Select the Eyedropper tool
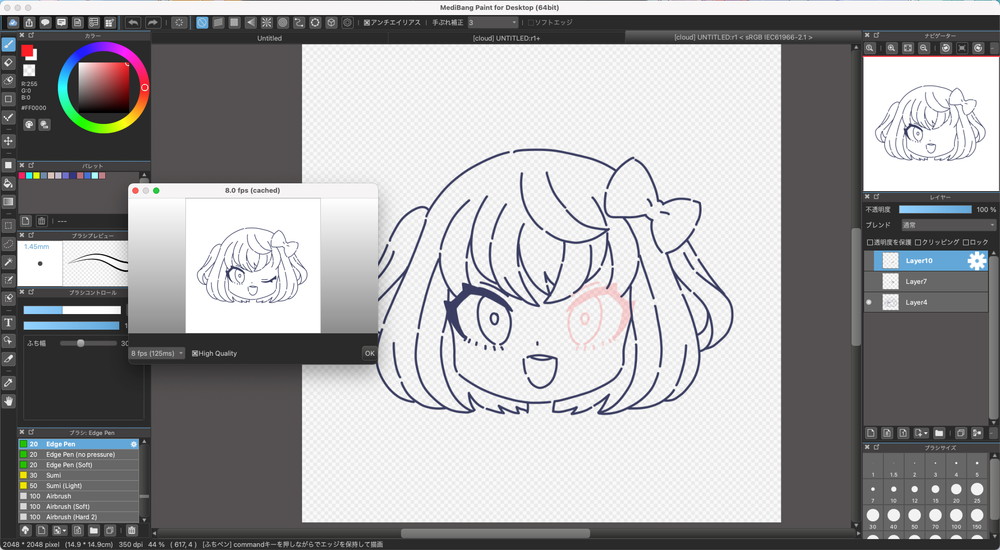The height and width of the screenshot is (550, 1000). click(9, 383)
